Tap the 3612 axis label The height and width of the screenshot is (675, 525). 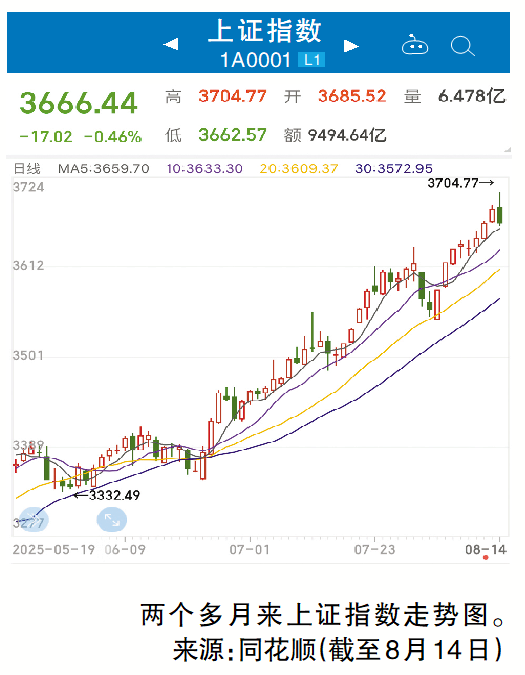pos(28,266)
